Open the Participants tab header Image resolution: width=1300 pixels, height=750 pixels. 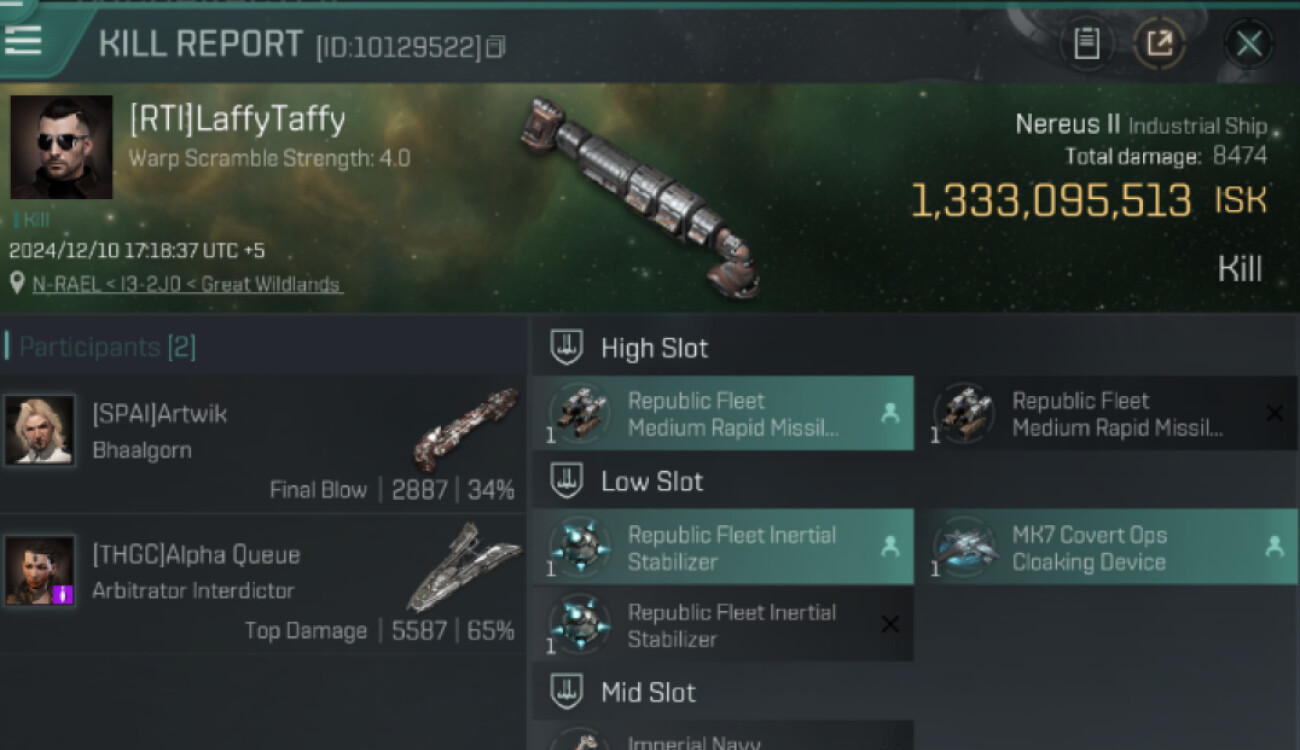(107, 347)
